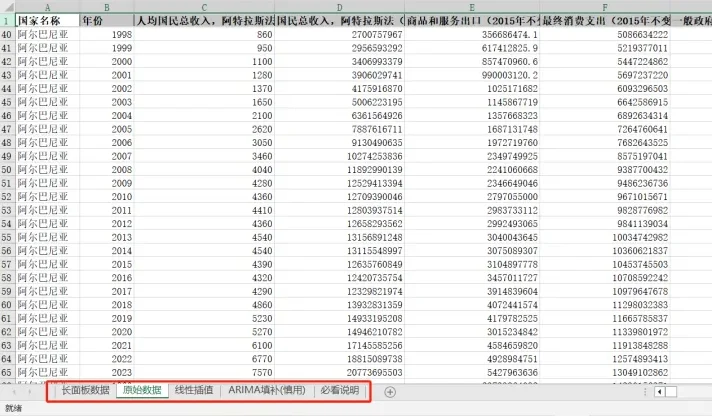712x416 pixels.
Task: Click the 就绪 status bar indicator
Action: (x=13, y=408)
